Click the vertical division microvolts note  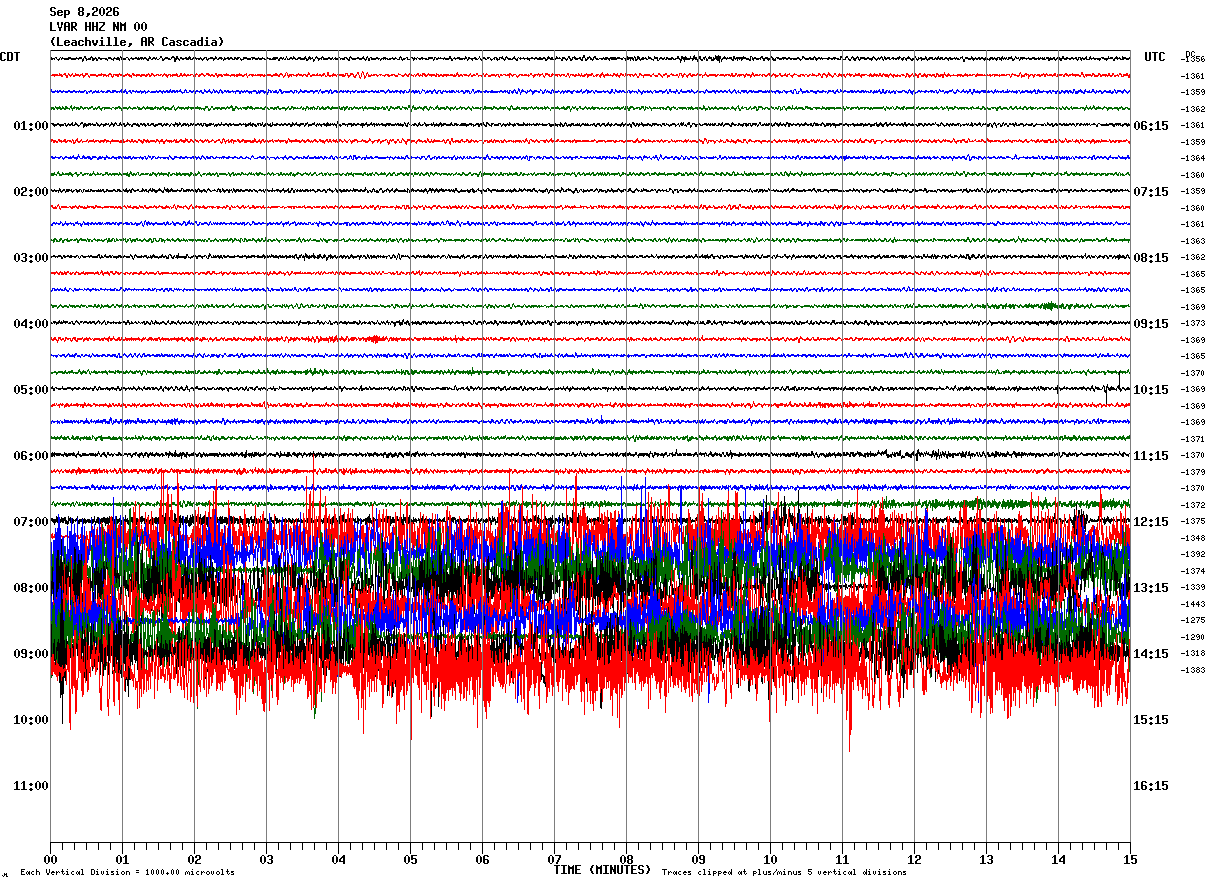pyautogui.click(x=127, y=872)
